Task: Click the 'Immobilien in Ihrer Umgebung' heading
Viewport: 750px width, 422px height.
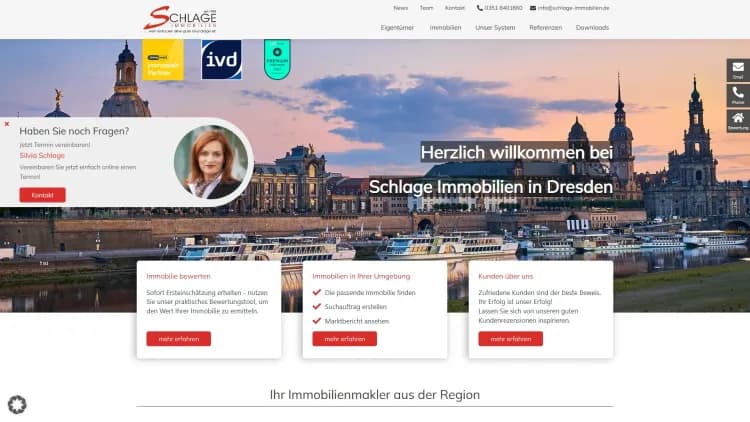Action: click(361, 276)
